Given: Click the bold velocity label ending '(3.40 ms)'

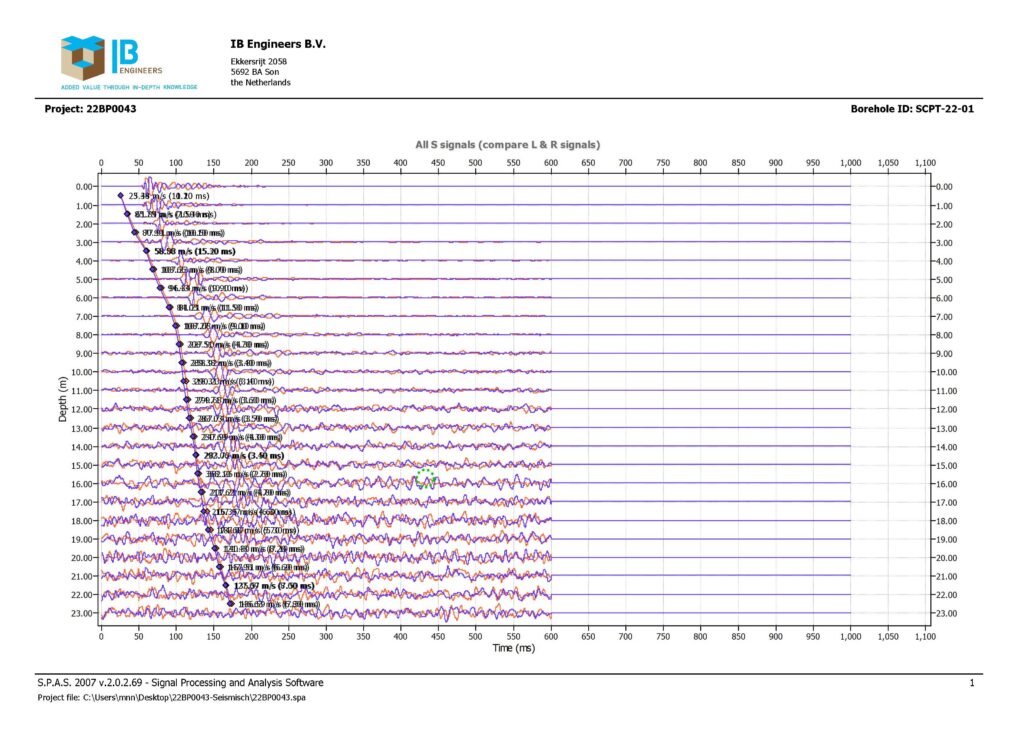Looking at the screenshot, I should (x=244, y=456).
